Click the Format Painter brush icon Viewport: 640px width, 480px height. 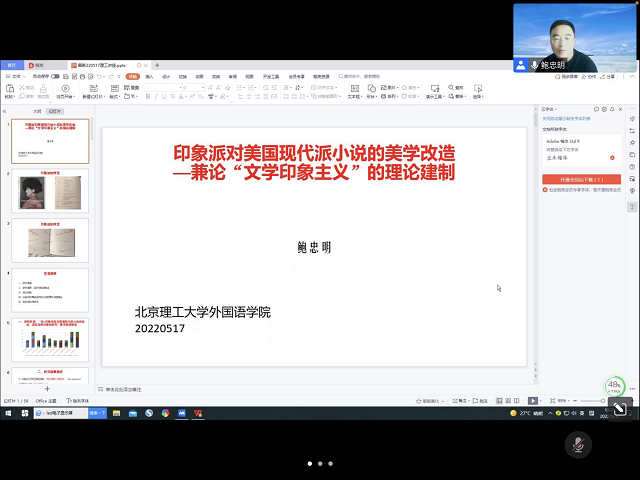tap(43, 89)
